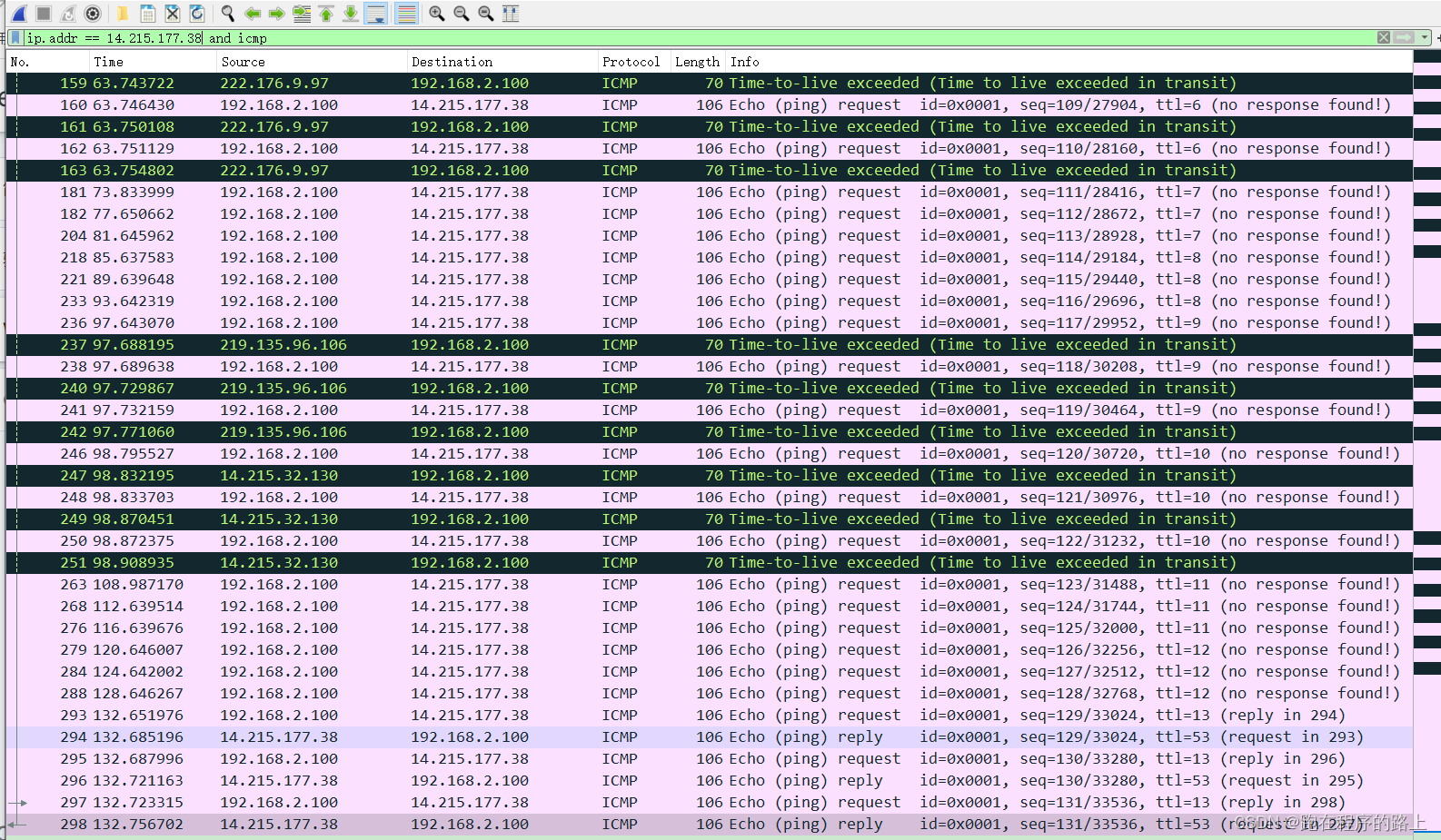Image resolution: width=1441 pixels, height=840 pixels.
Task: Select packet 247 from 14.215.32.130
Action: (x=710, y=476)
